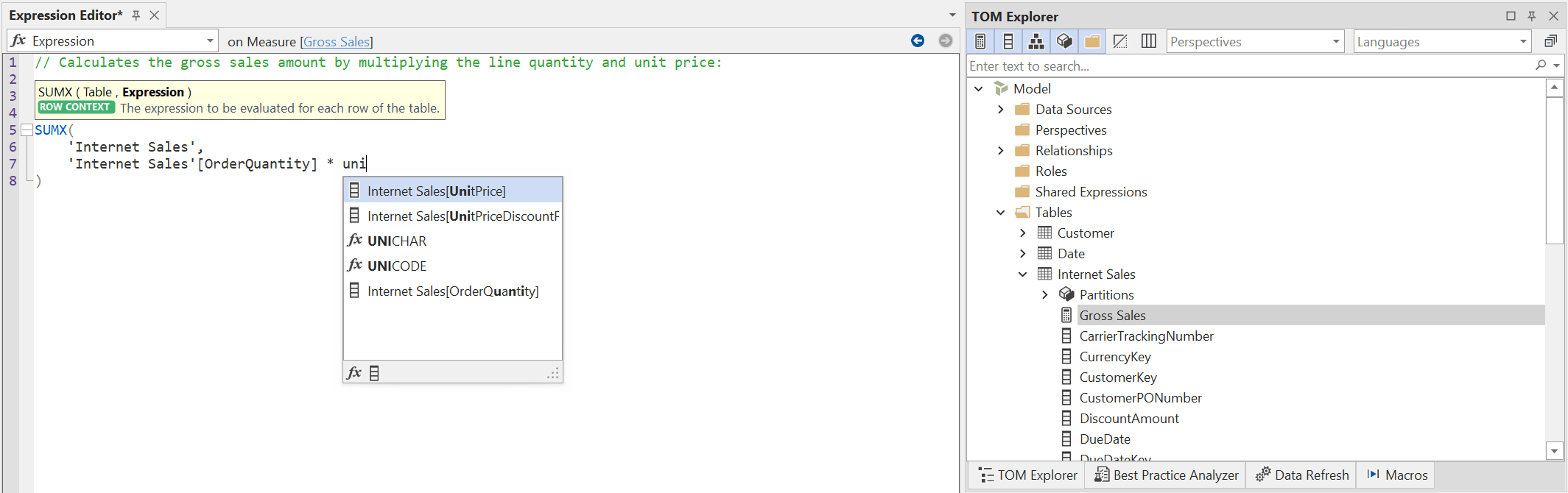Click the blue navigate back arrow

[918, 40]
